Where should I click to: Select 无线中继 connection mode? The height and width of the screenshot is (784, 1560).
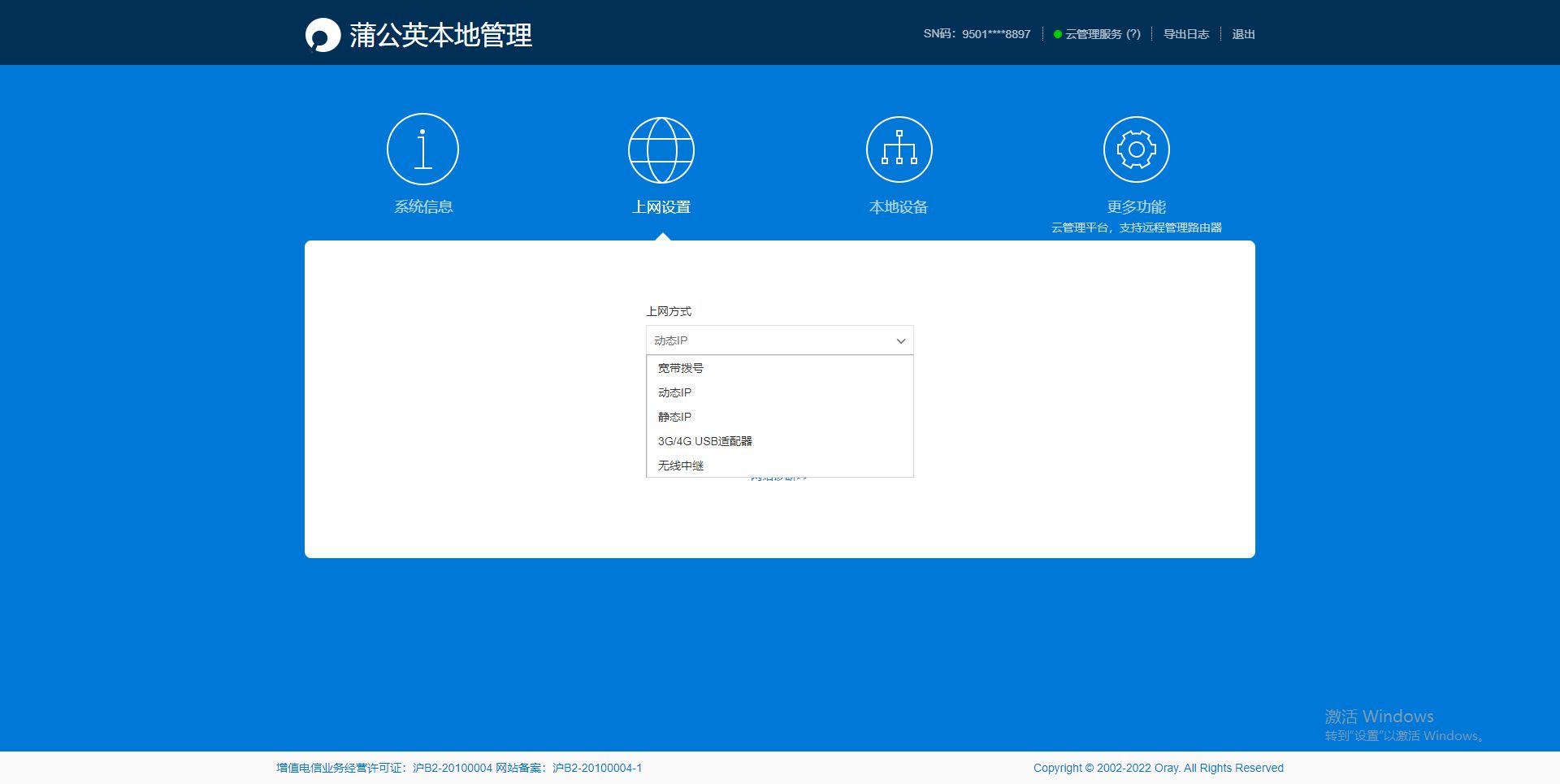(681, 466)
